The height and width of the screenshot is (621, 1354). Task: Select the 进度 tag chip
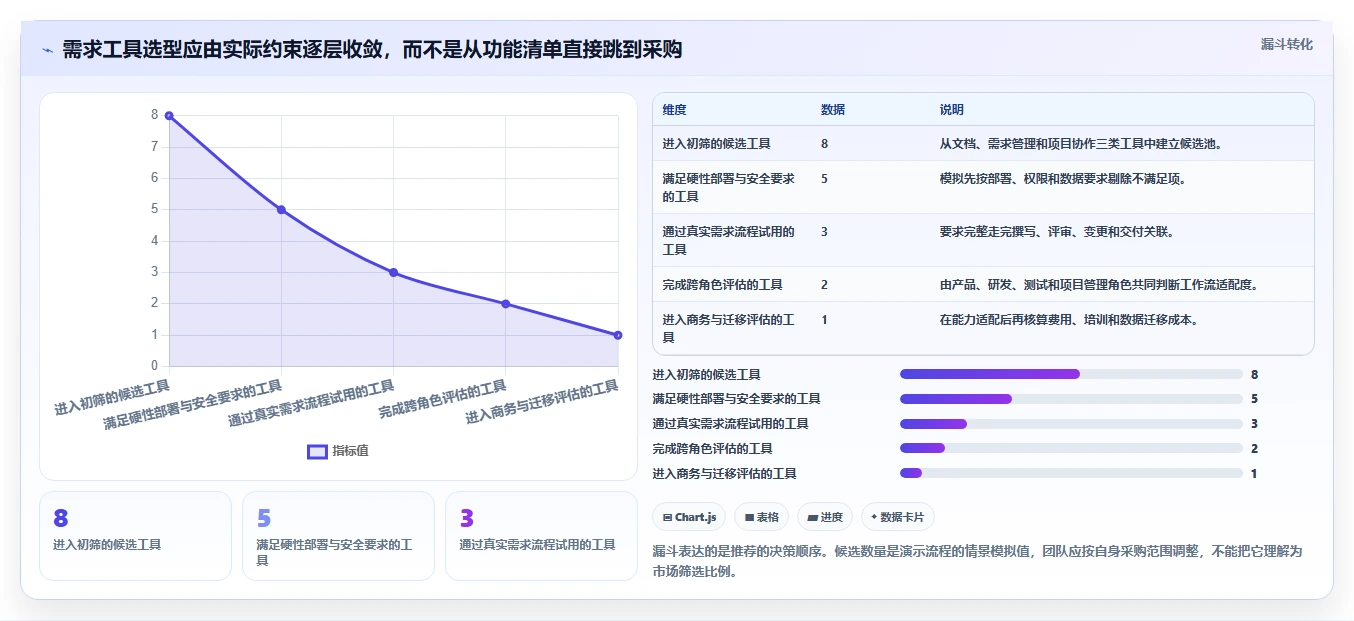coord(825,517)
